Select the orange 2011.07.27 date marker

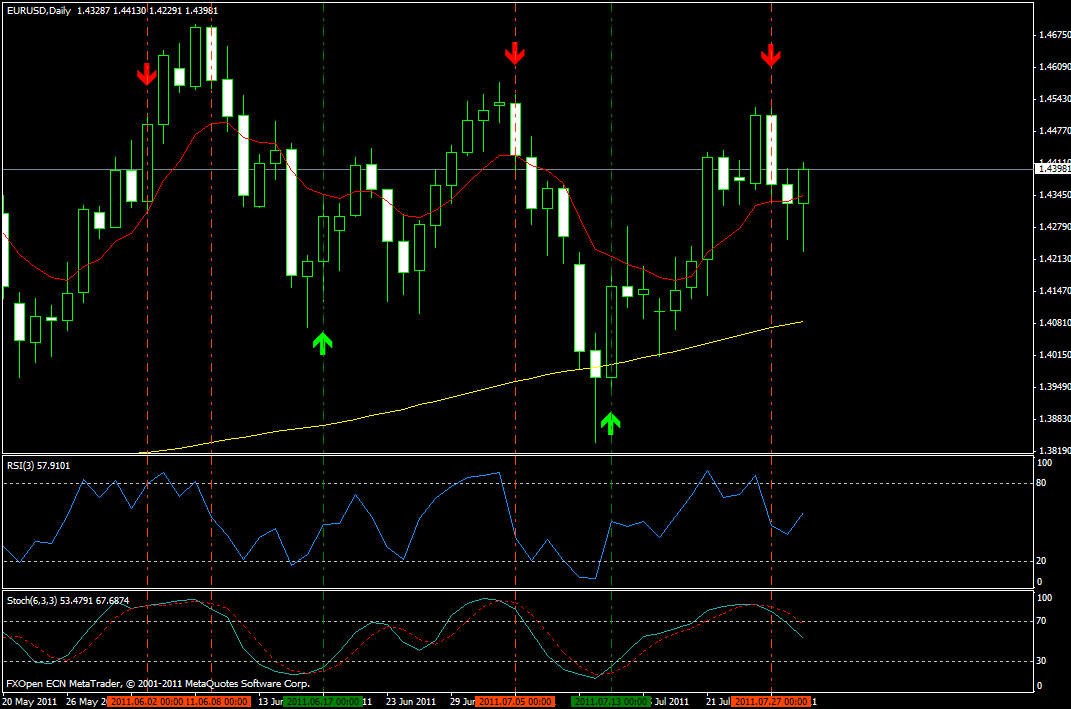tap(770, 702)
